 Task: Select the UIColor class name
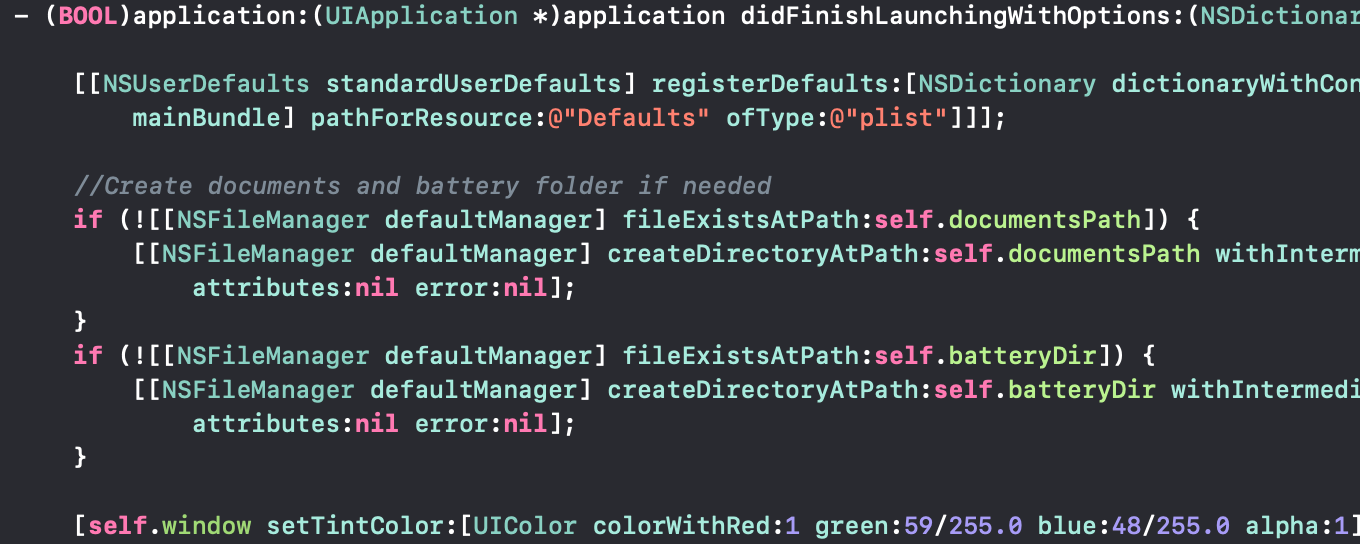tap(526, 525)
